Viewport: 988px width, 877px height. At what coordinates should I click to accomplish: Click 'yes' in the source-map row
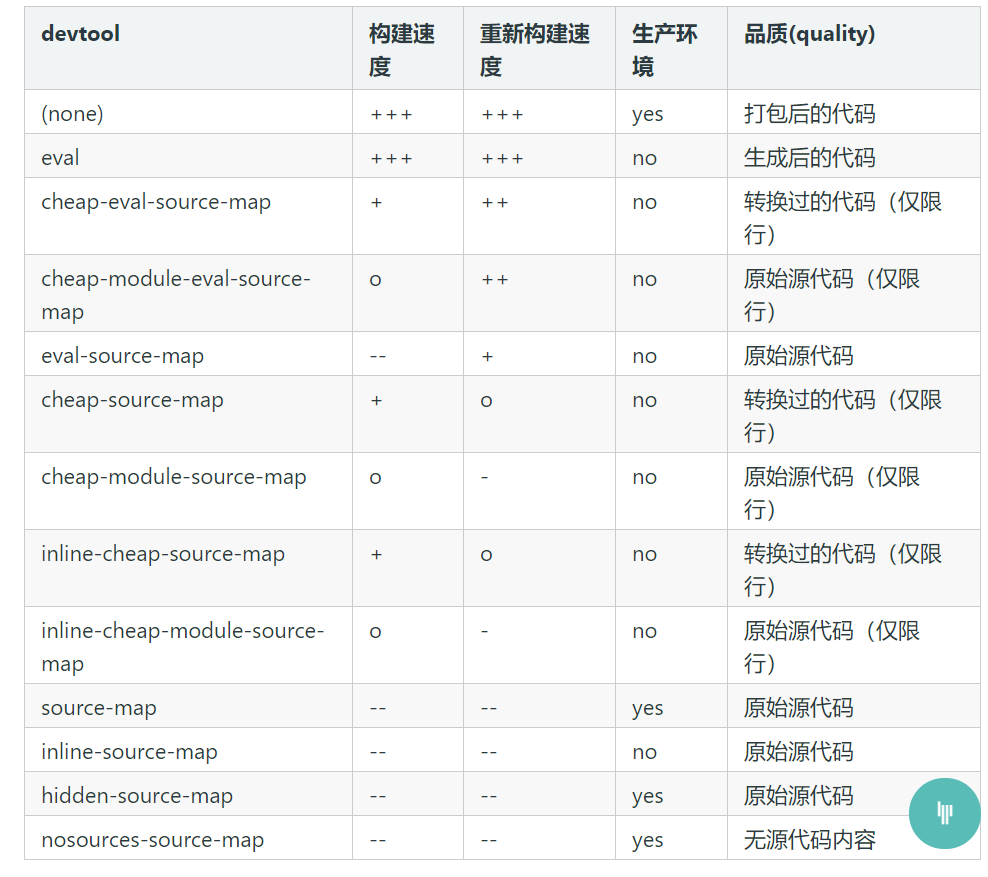click(648, 709)
